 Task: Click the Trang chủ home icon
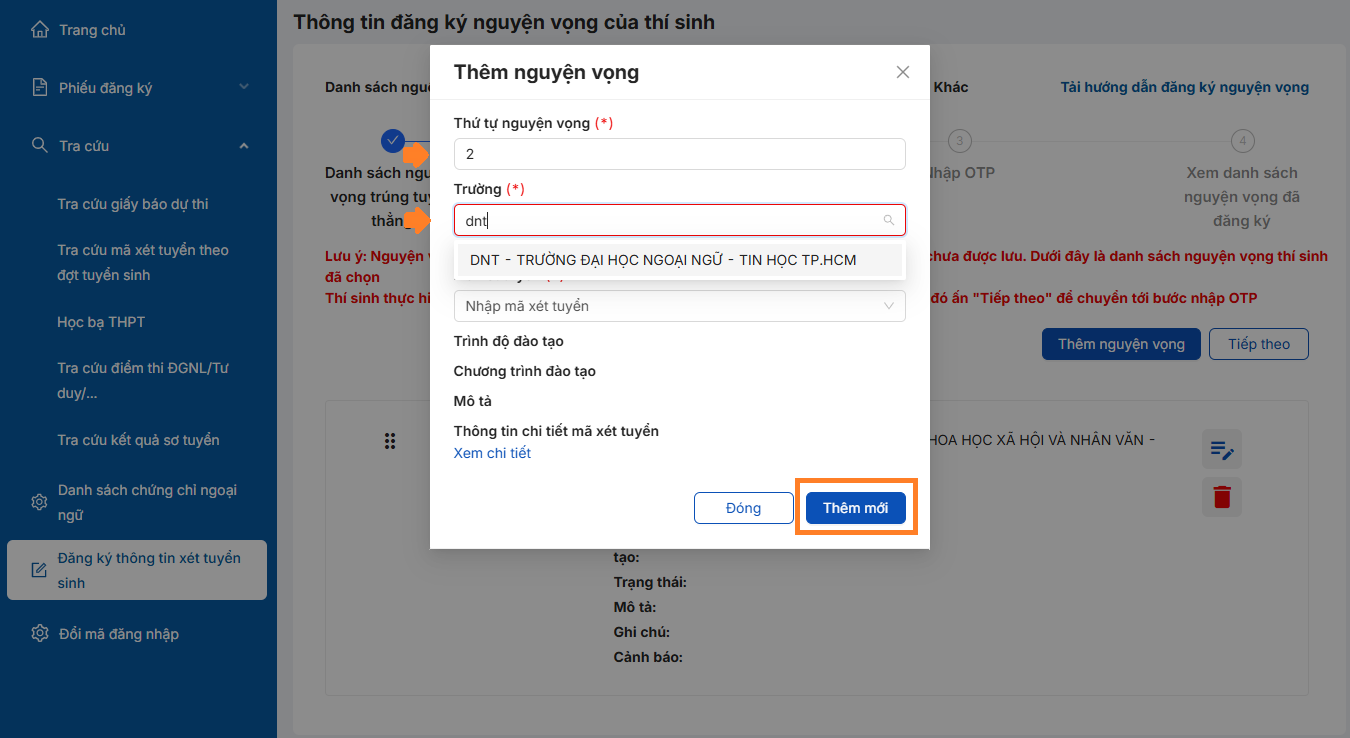point(39,30)
